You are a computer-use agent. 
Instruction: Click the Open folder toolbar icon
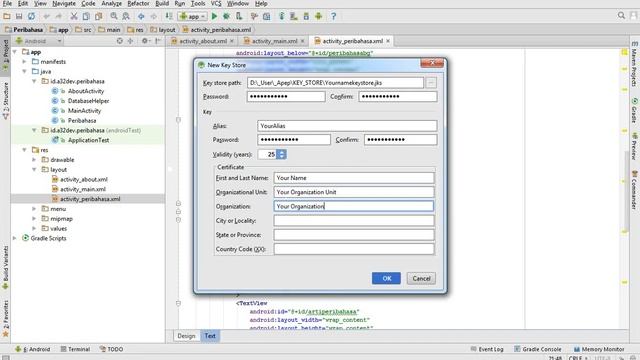(x=7, y=16)
